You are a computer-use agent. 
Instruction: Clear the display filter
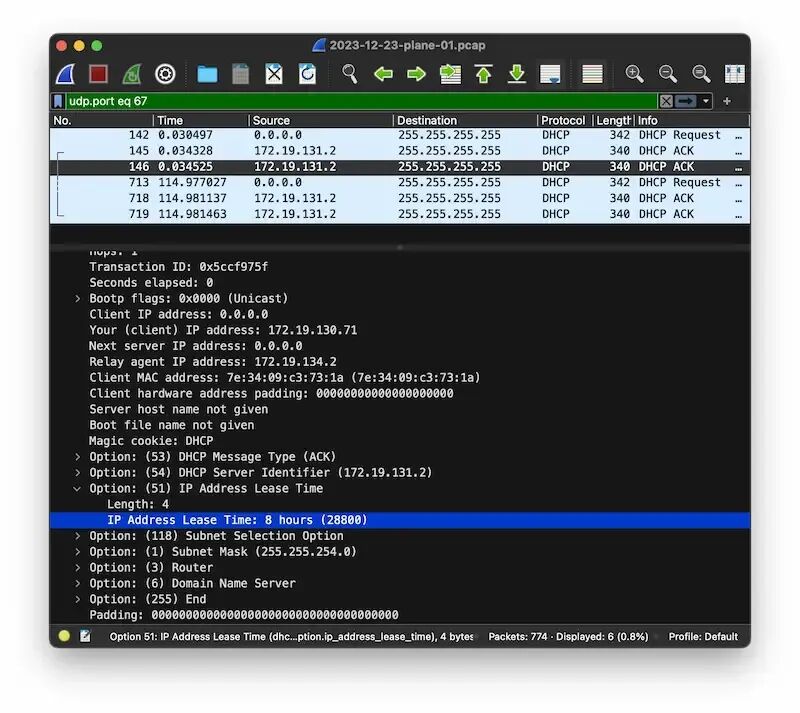pos(666,101)
